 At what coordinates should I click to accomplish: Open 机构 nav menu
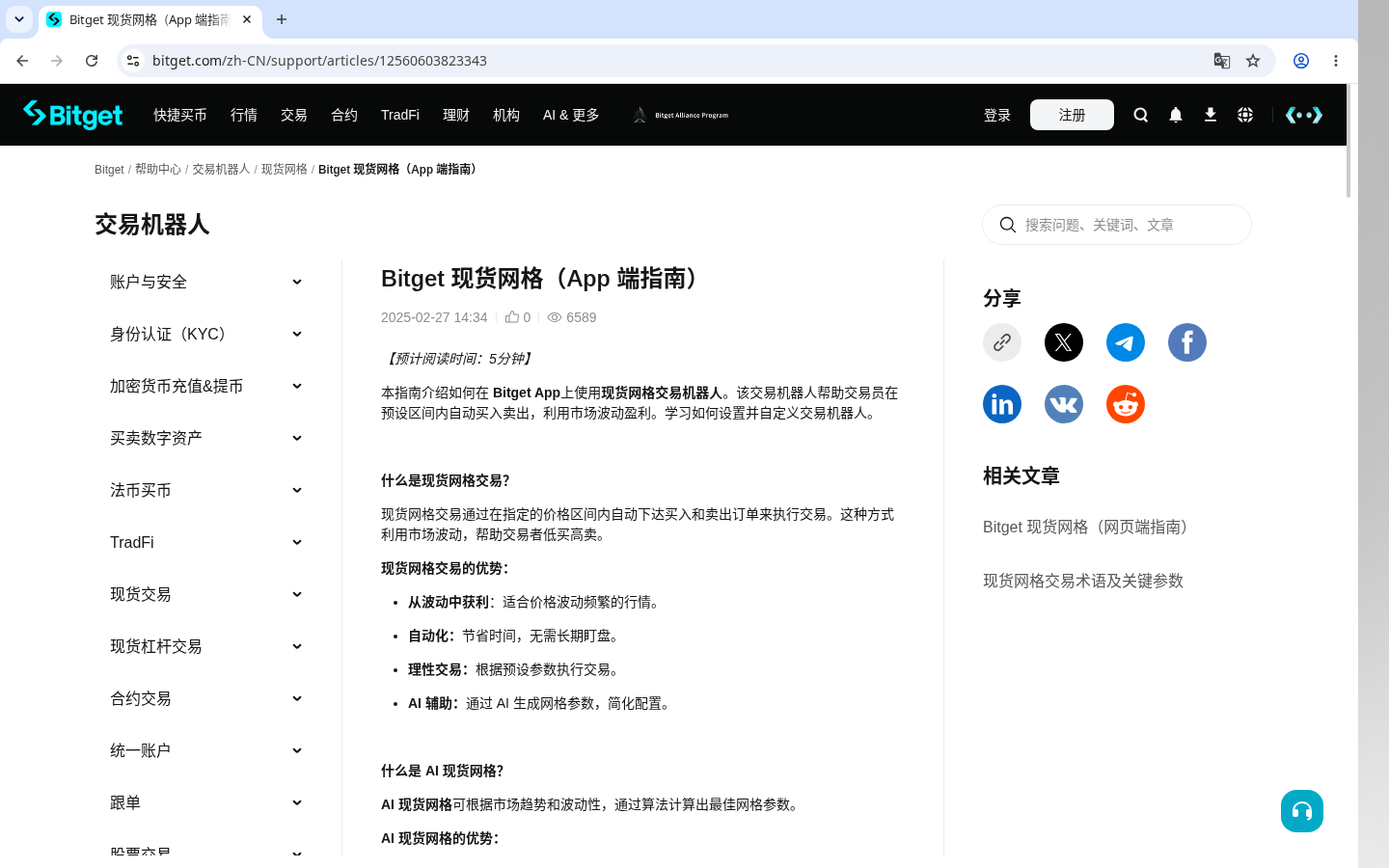pos(506,115)
